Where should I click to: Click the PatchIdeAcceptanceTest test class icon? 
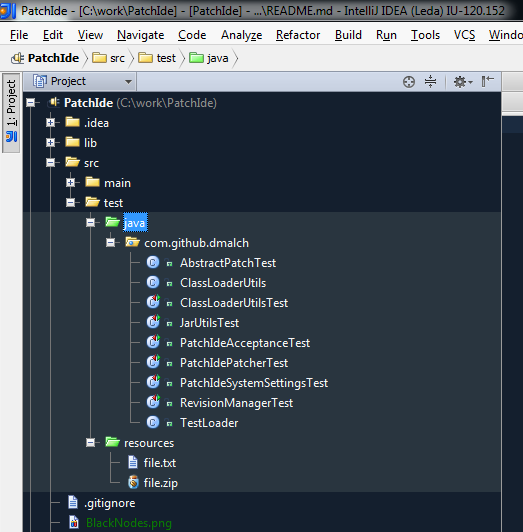click(153, 342)
